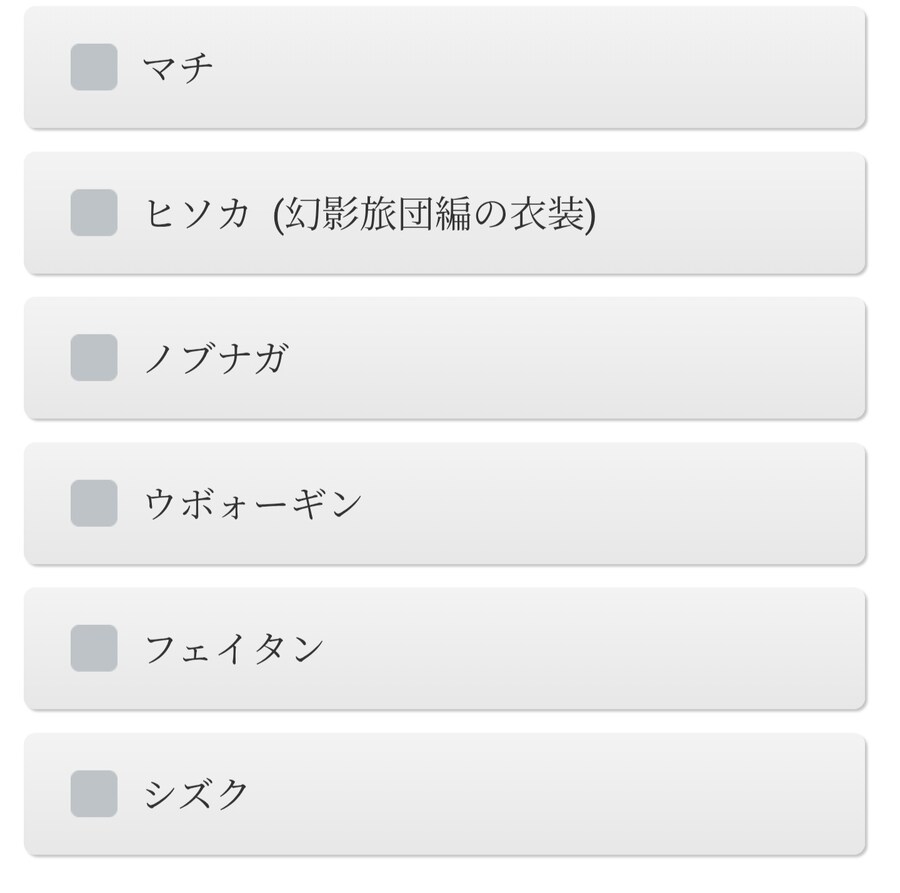Toggle the フェイタン checkbox
Image resolution: width=900 pixels, height=893 pixels.
point(94,648)
